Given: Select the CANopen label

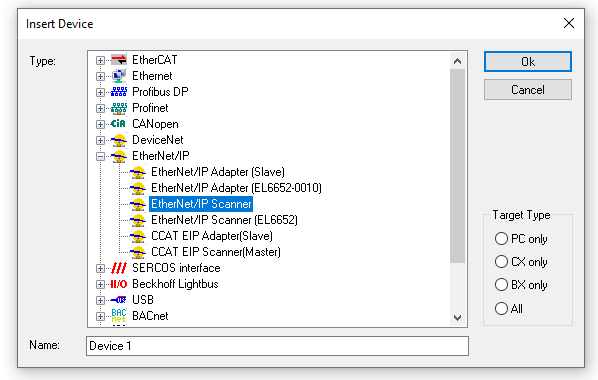Looking at the screenshot, I should point(155,124).
